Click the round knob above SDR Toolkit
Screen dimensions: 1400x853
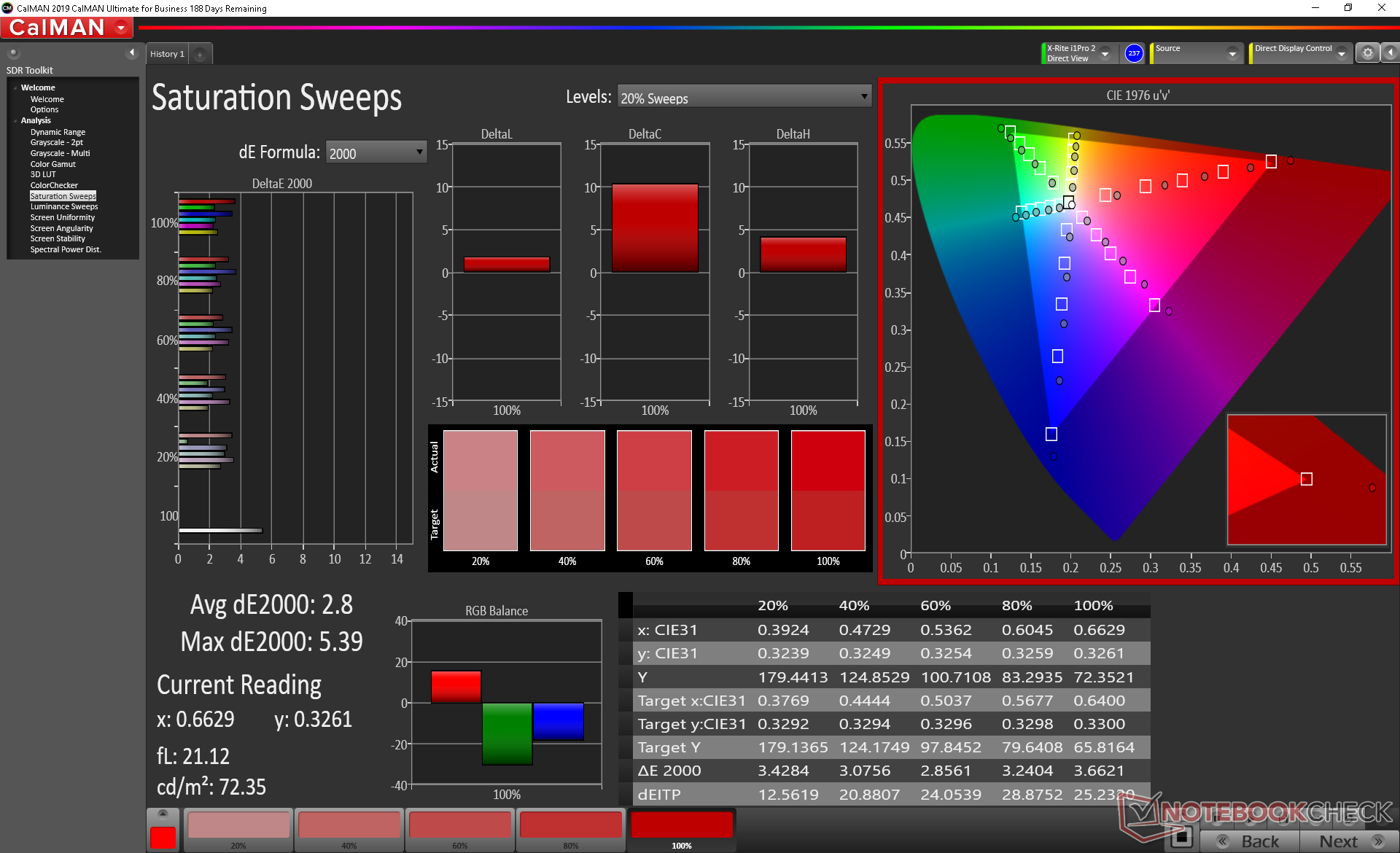click(x=13, y=52)
